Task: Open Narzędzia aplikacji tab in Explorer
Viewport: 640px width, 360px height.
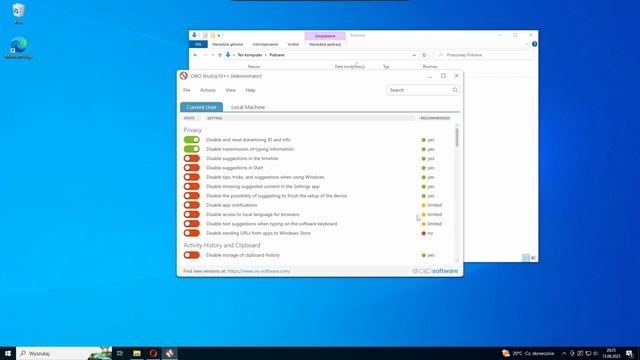Action: 325,44
